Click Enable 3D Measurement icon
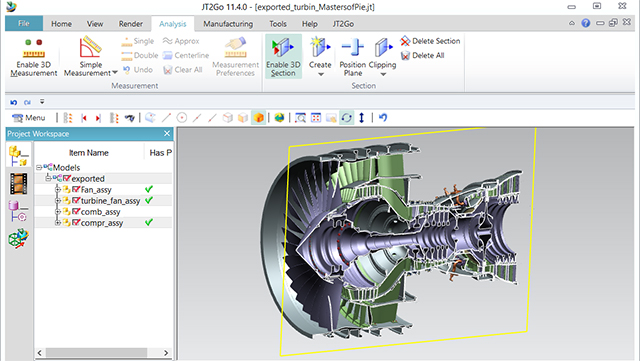 pos(33,57)
